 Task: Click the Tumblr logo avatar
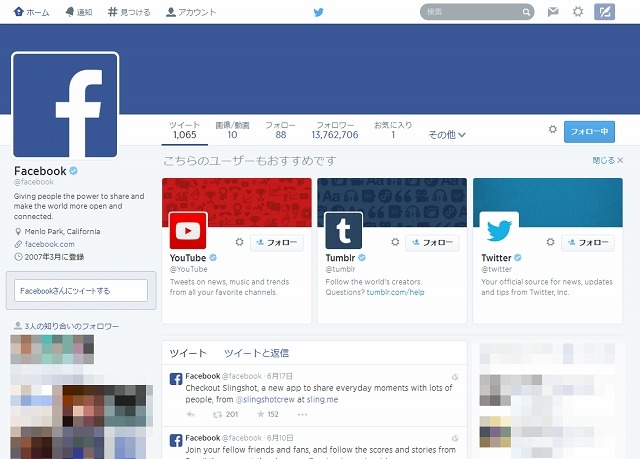coord(344,231)
